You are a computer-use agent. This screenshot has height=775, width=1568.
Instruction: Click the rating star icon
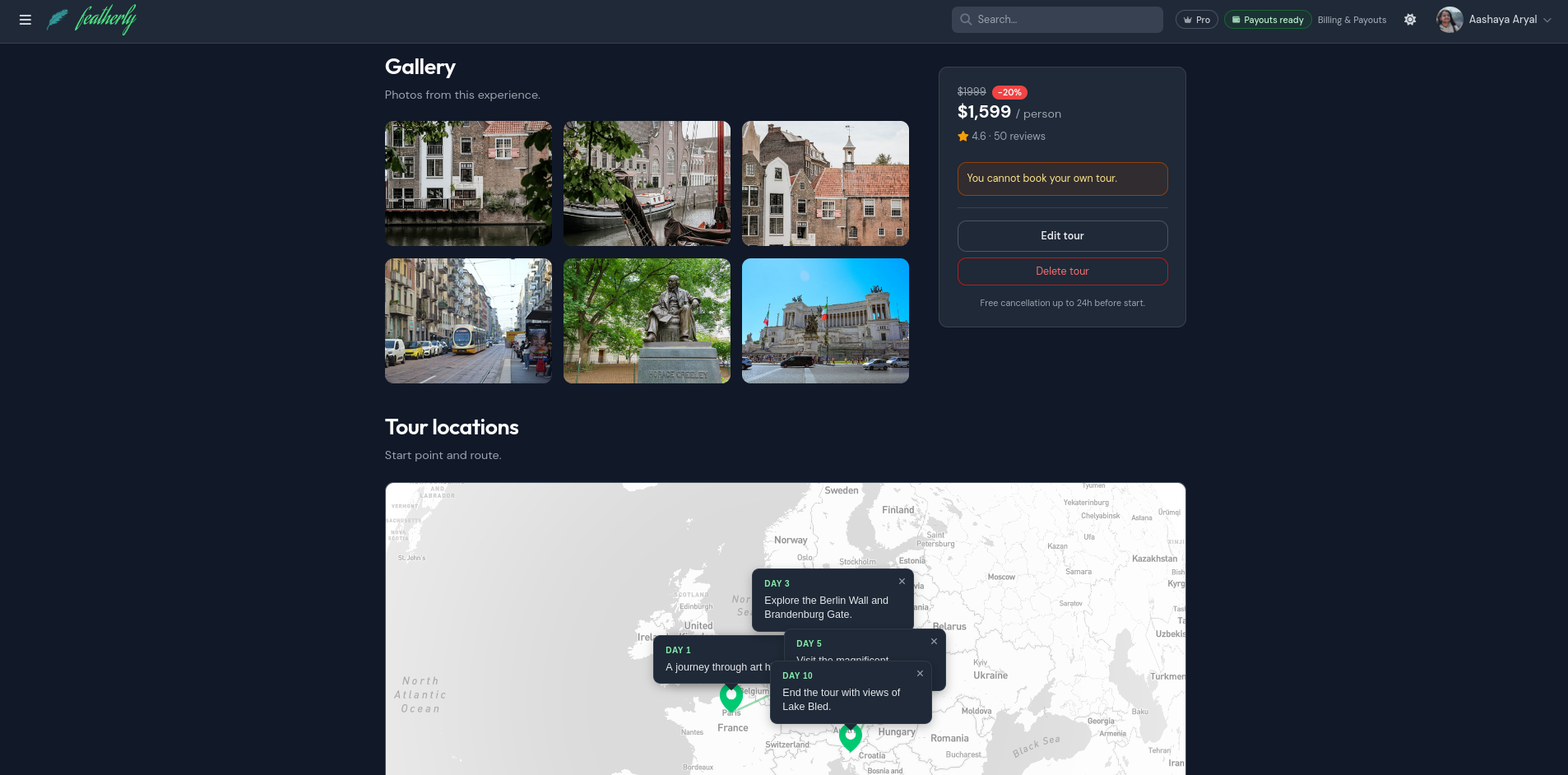coord(963,137)
